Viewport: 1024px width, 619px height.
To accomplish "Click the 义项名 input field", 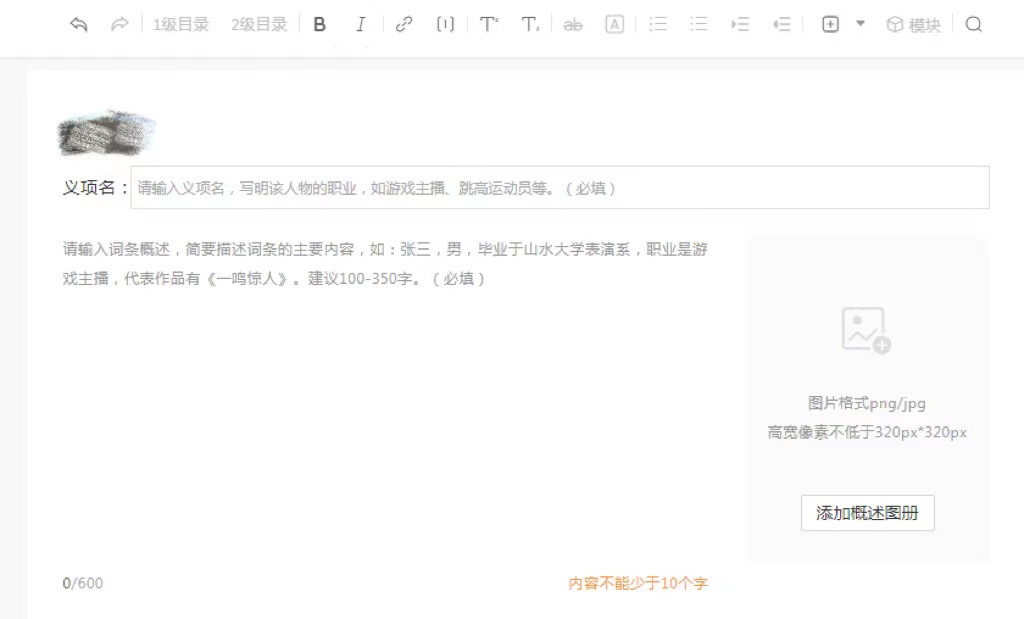I will pyautogui.click(x=560, y=188).
